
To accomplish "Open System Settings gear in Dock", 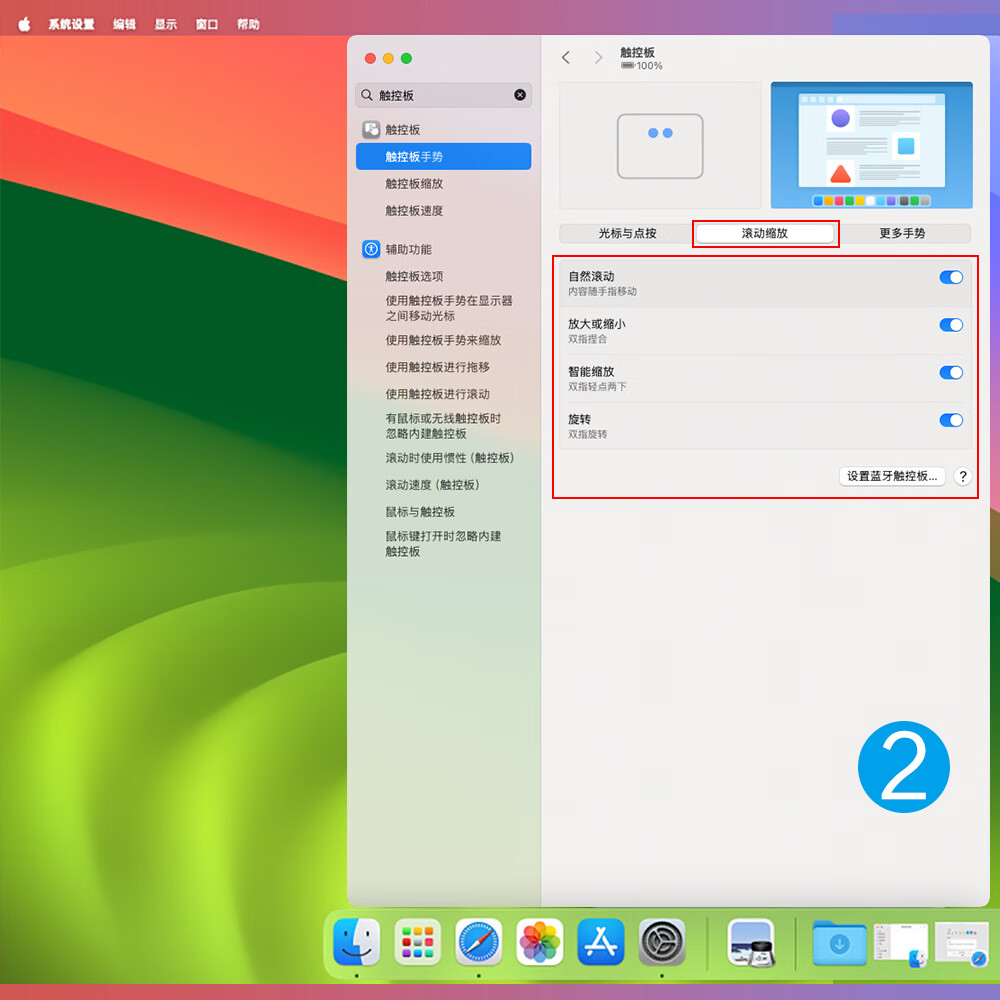I will pyautogui.click(x=662, y=941).
